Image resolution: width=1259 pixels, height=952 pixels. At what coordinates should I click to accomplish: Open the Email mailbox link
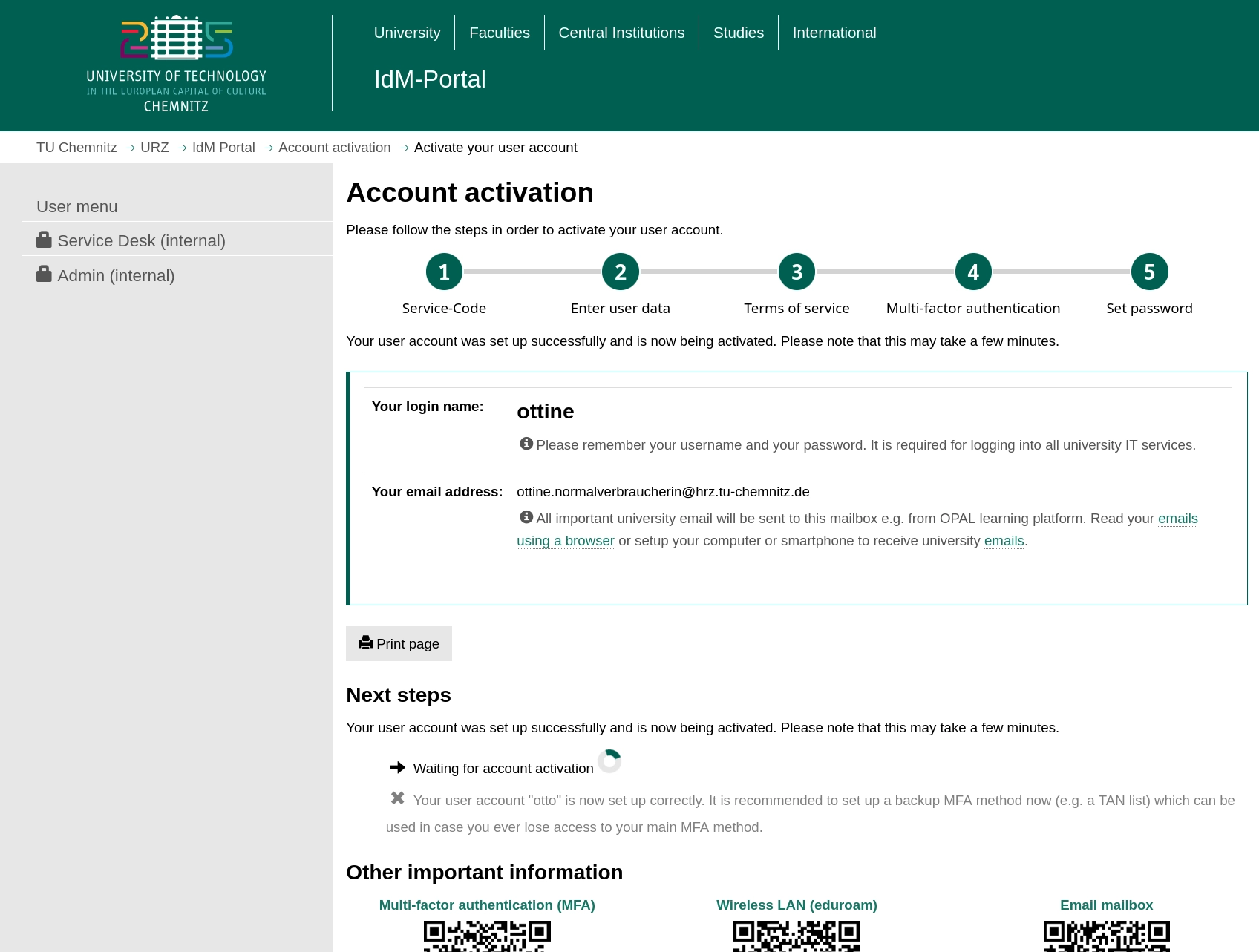[1105, 905]
